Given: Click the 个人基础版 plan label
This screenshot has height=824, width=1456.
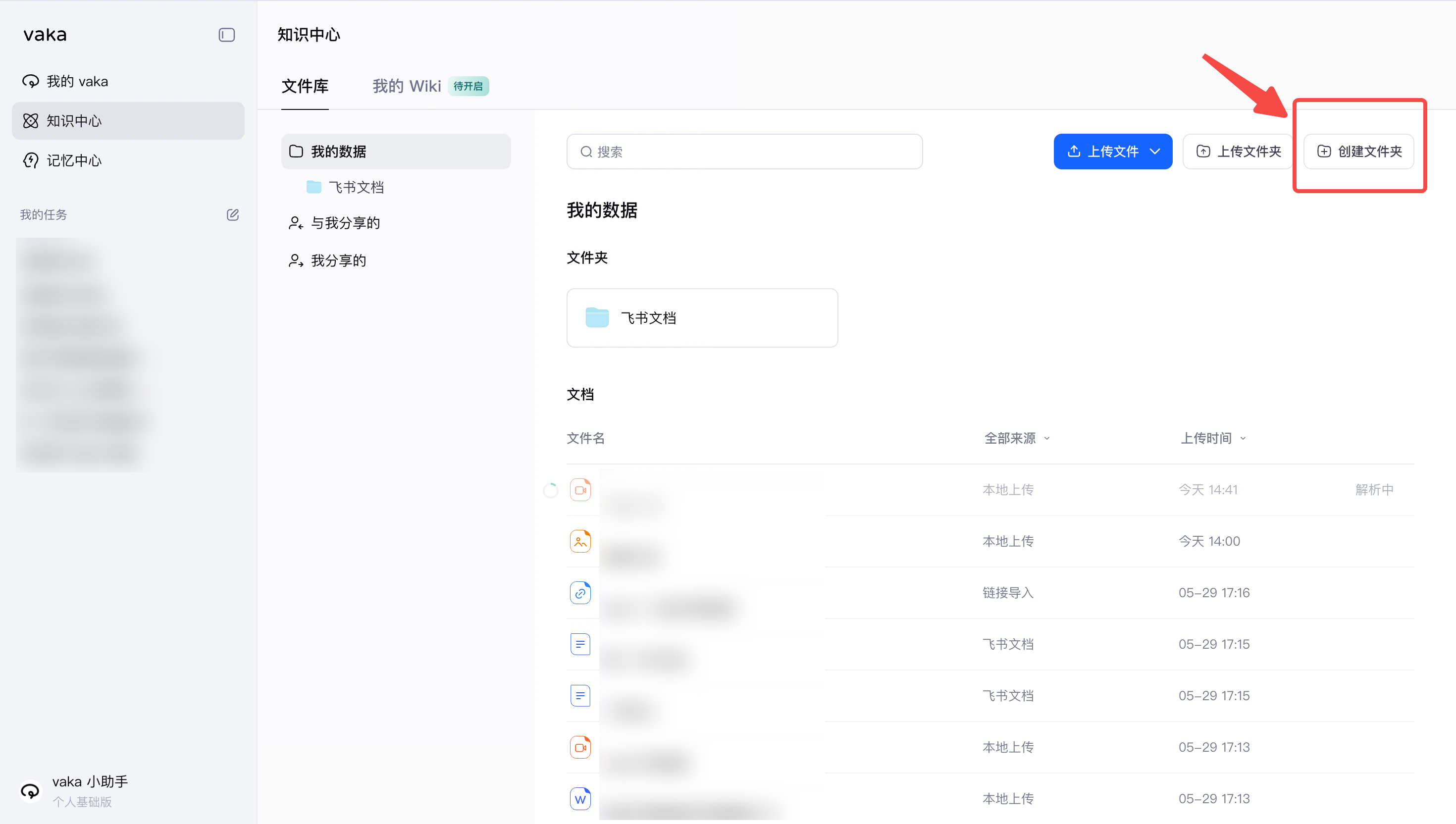Looking at the screenshot, I should (82, 802).
